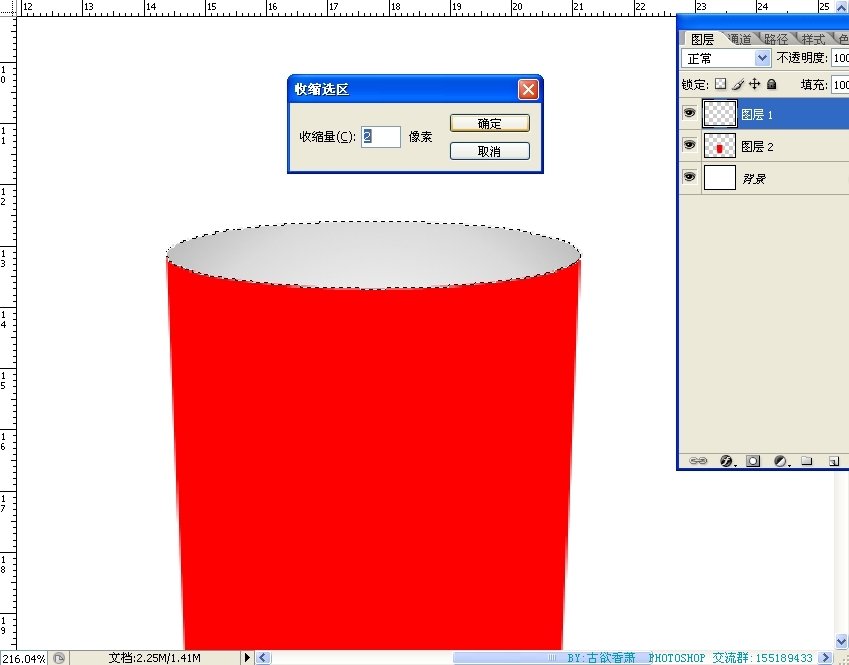Screen dimensions: 849x665
Task: Add a layer mask
Action: 753,461
